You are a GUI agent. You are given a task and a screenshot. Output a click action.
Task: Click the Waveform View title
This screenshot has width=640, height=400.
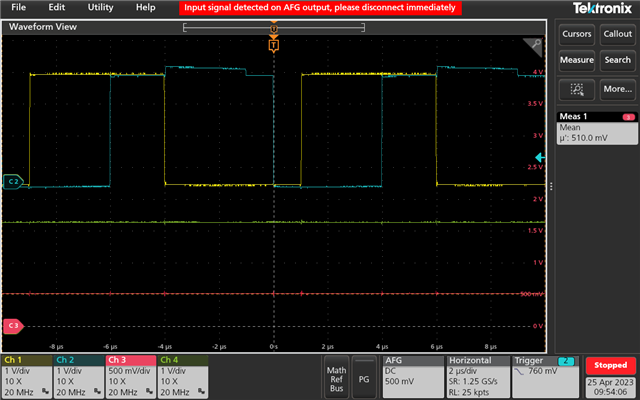(x=43, y=27)
